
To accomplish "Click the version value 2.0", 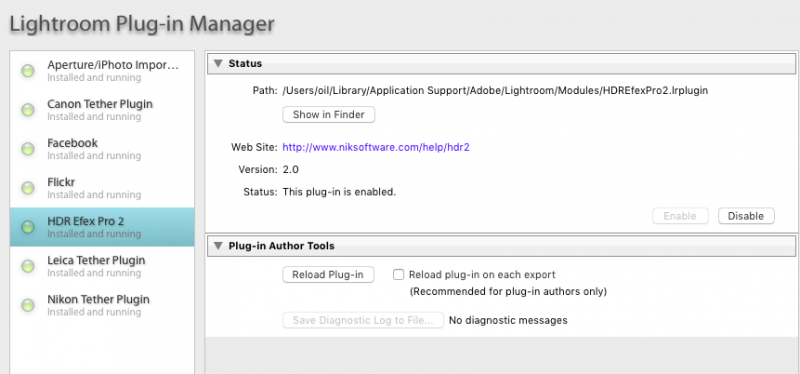I will pyautogui.click(x=290, y=170).
